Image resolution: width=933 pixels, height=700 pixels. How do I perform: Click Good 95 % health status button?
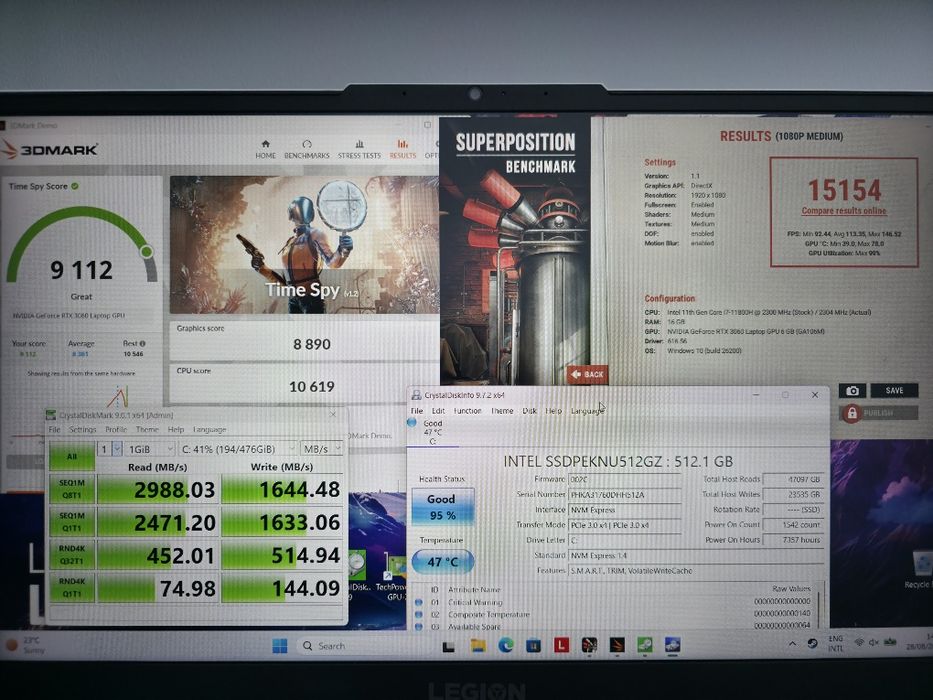tap(442, 507)
